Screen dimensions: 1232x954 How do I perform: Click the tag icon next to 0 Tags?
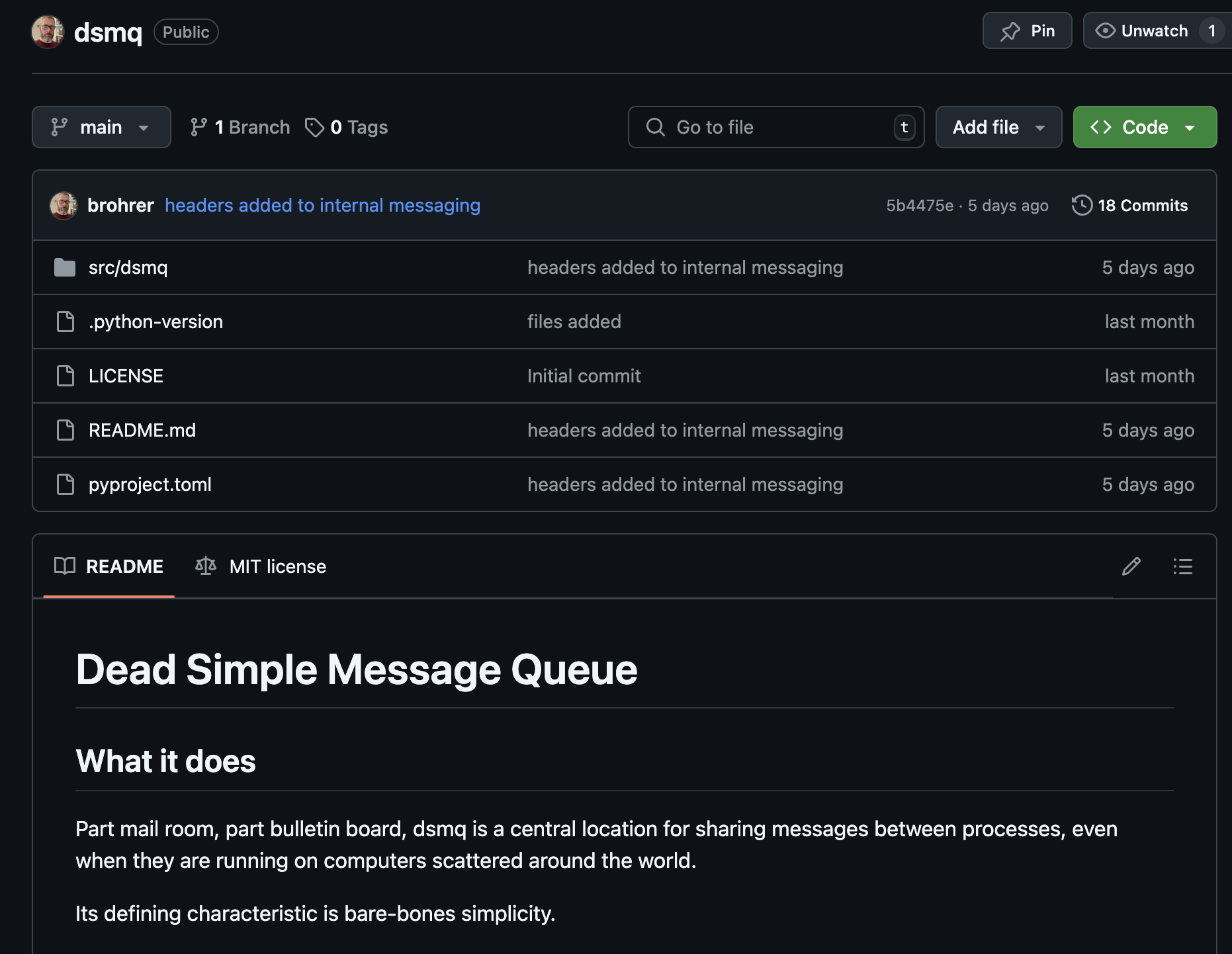pyautogui.click(x=314, y=127)
